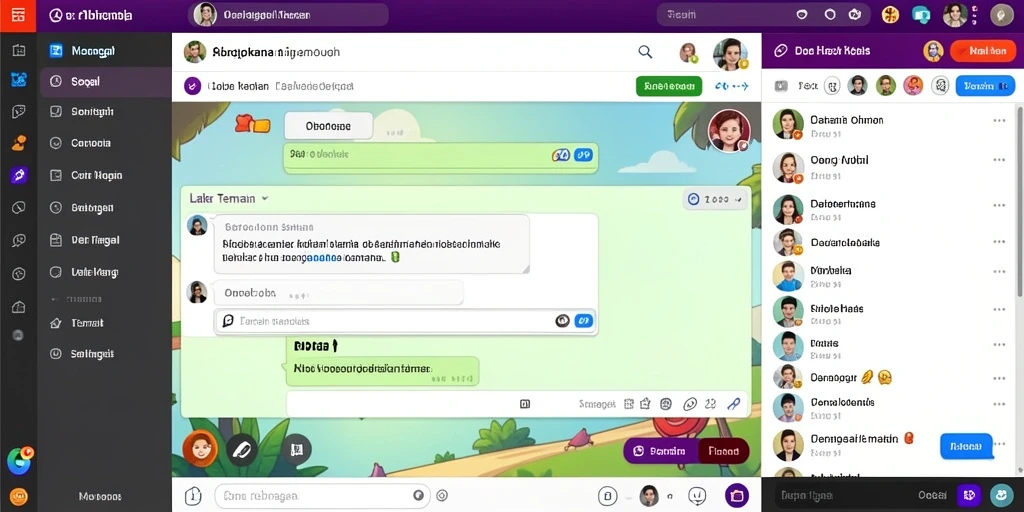The width and height of the screenshot is (1024, 512).
Task: Click the purple 'Seoniin' button above the bottom bar
Action: point(661,451)
